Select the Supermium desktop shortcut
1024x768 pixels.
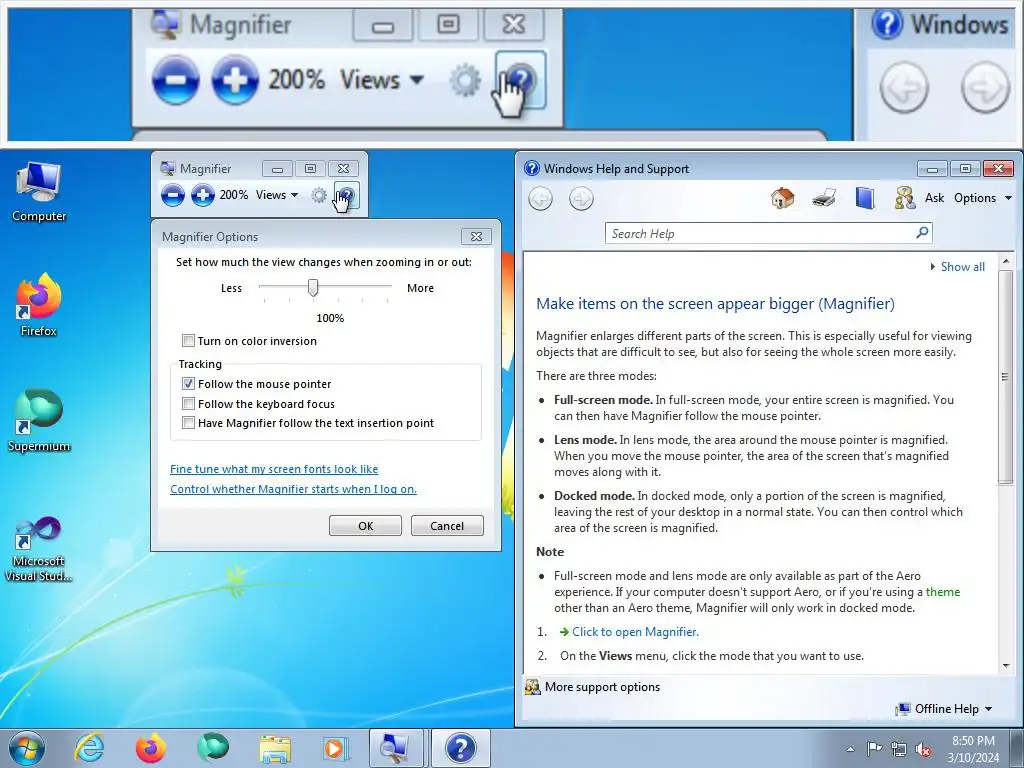point(39,421)
